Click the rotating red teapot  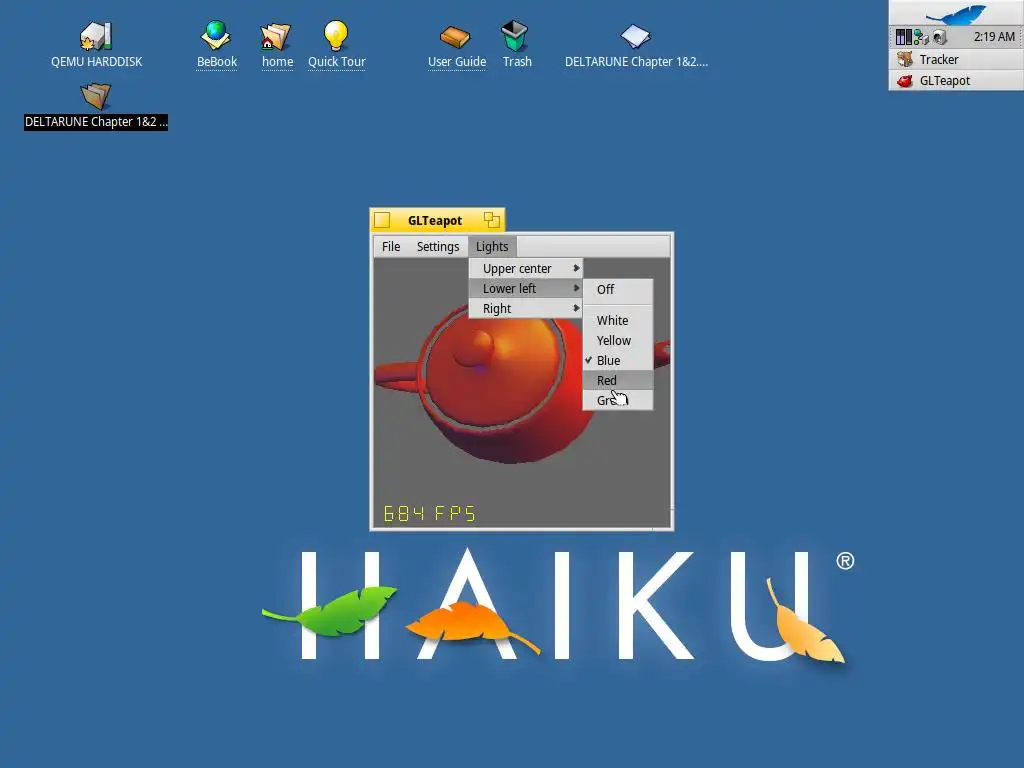(509, 385)
